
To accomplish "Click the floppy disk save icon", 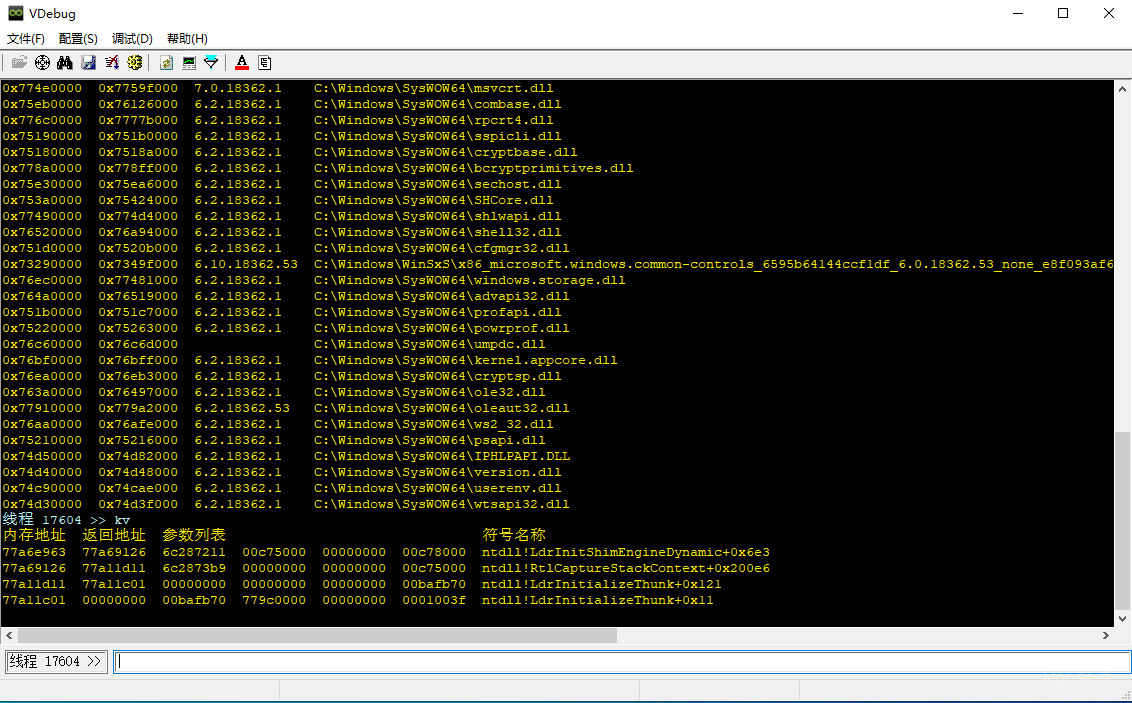I will point(88,63).
